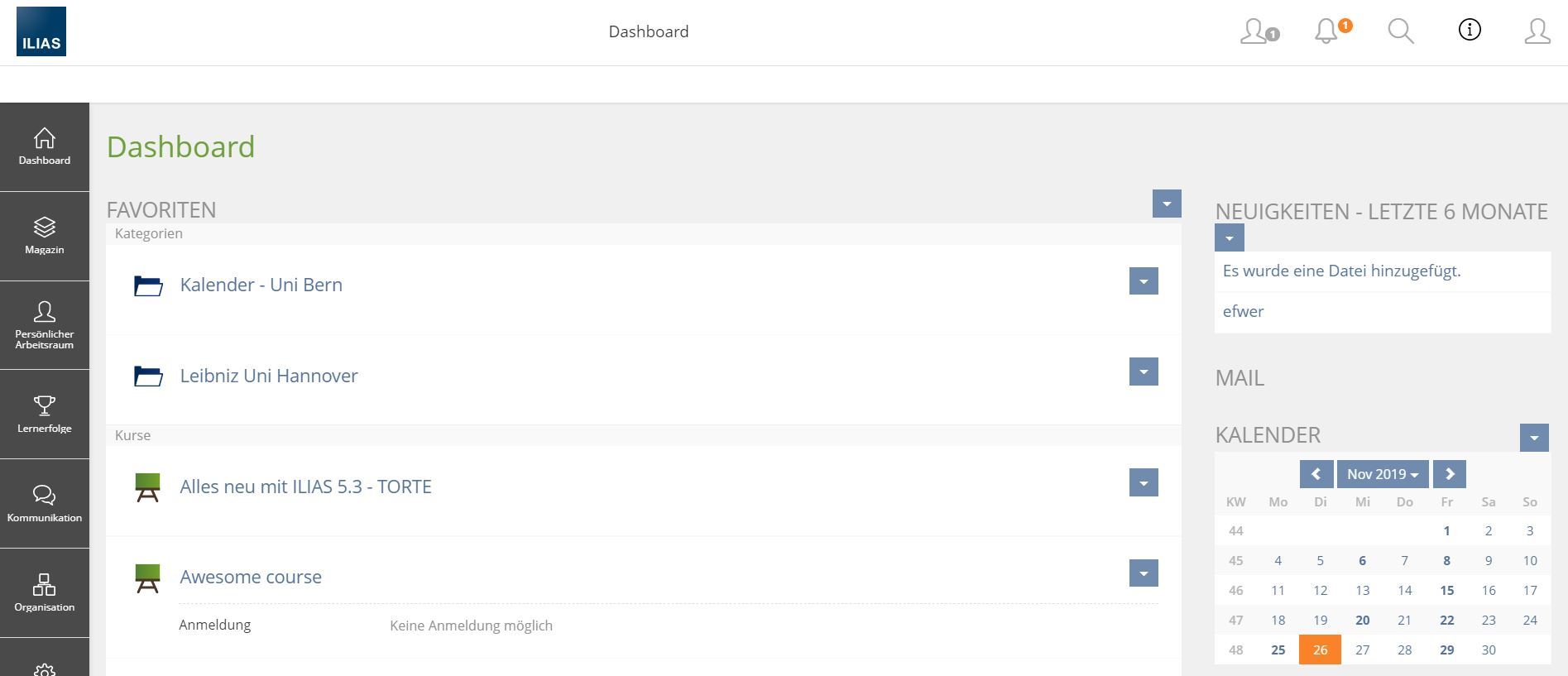Open the notifications bell icon
The image size is (1568, 676).
coord(1326,31)
